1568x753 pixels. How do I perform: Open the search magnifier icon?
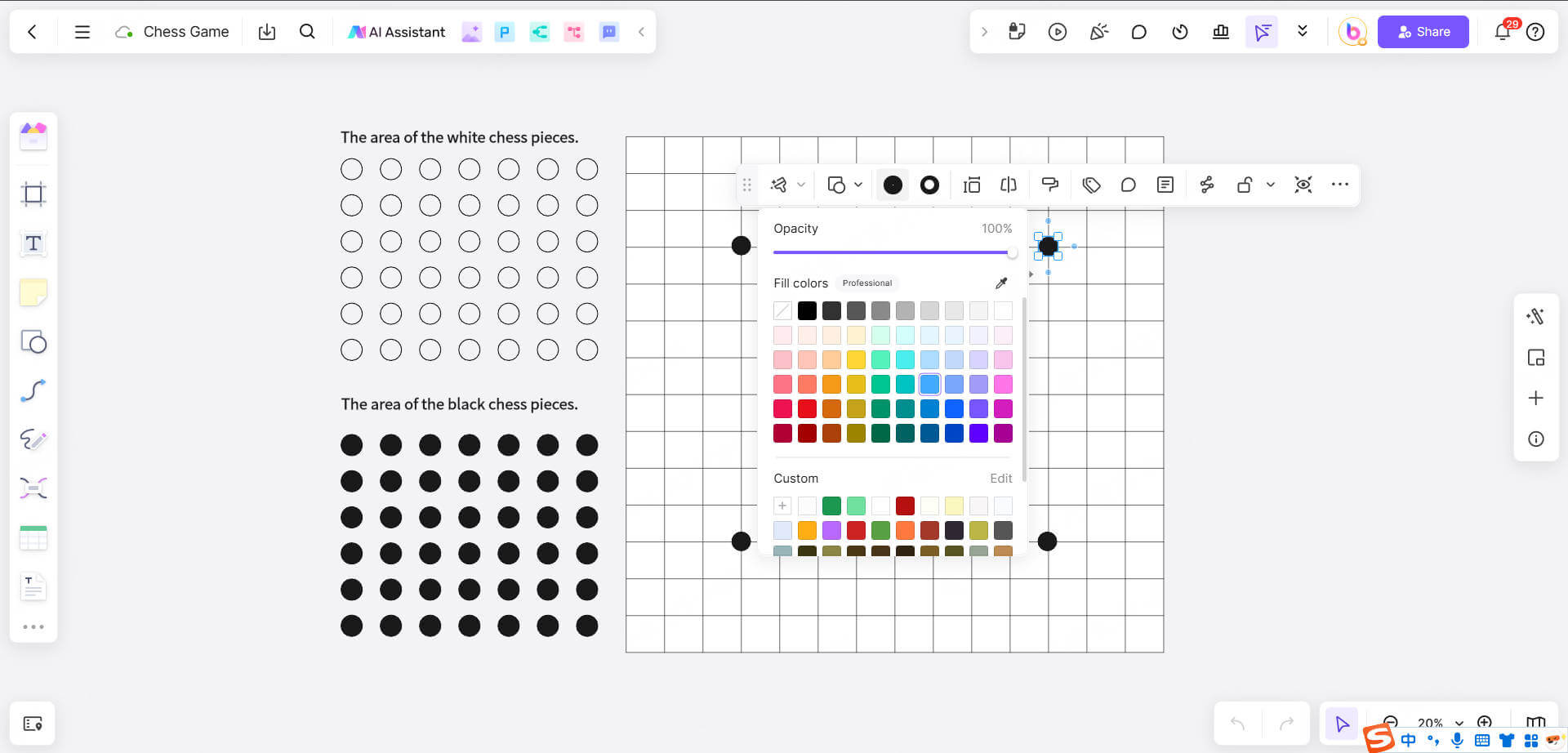307,32
